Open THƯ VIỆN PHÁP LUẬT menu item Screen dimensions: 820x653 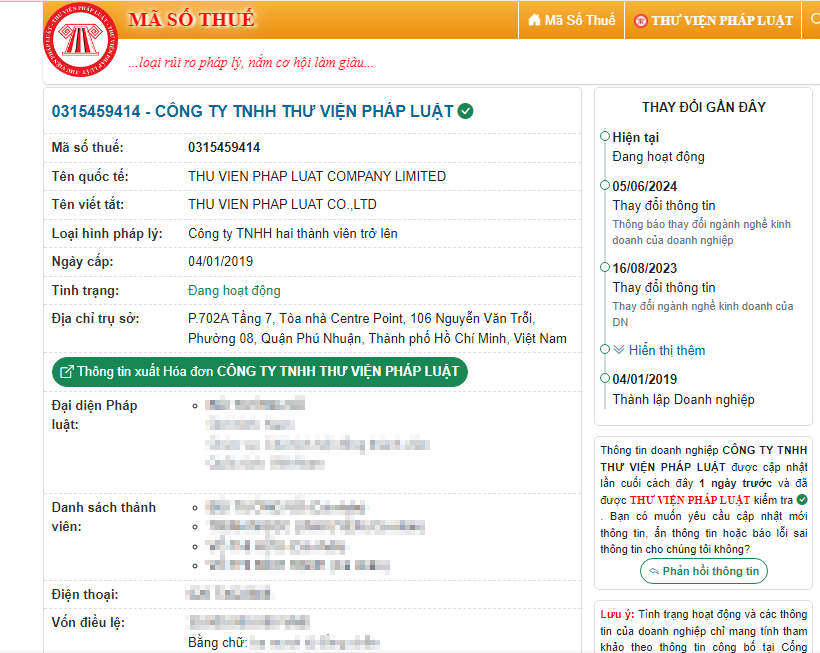coord(713,20)
